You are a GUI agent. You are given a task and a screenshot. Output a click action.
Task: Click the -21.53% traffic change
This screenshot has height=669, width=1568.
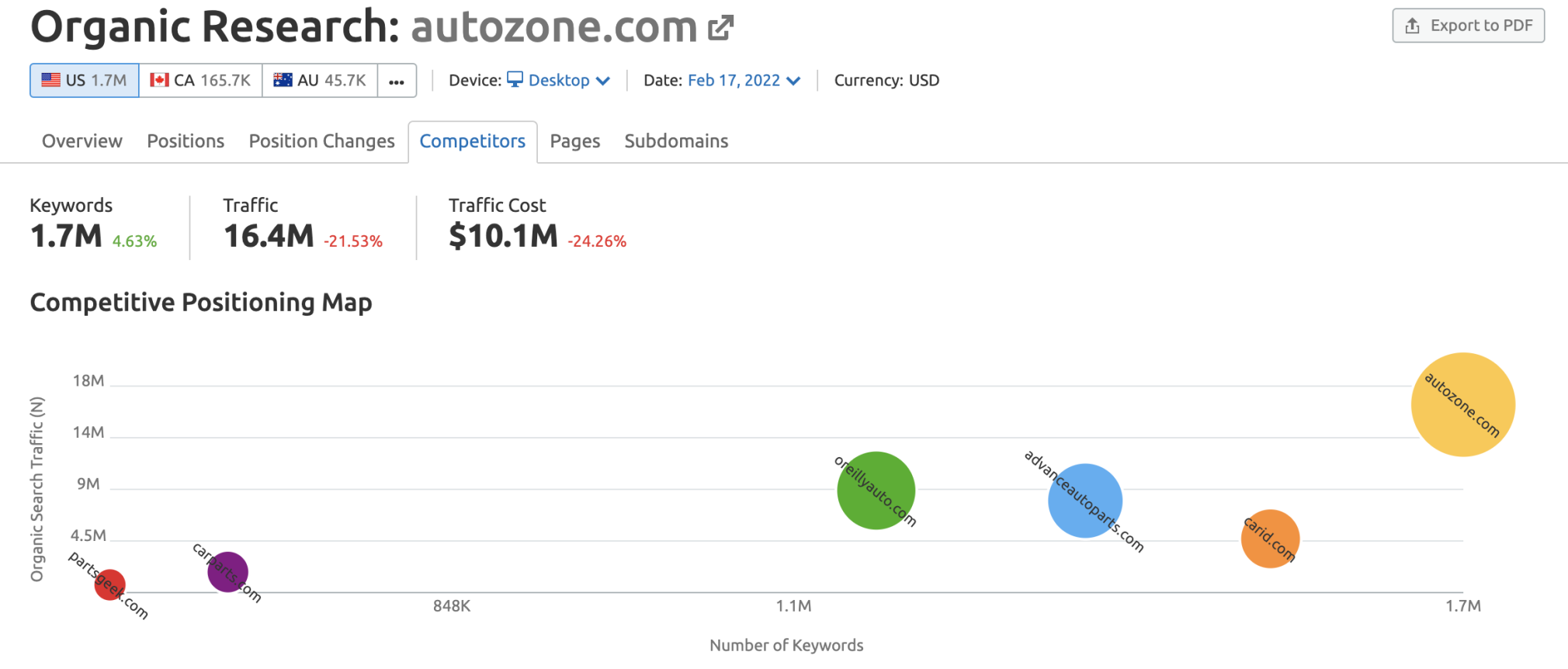pos(353,241)
